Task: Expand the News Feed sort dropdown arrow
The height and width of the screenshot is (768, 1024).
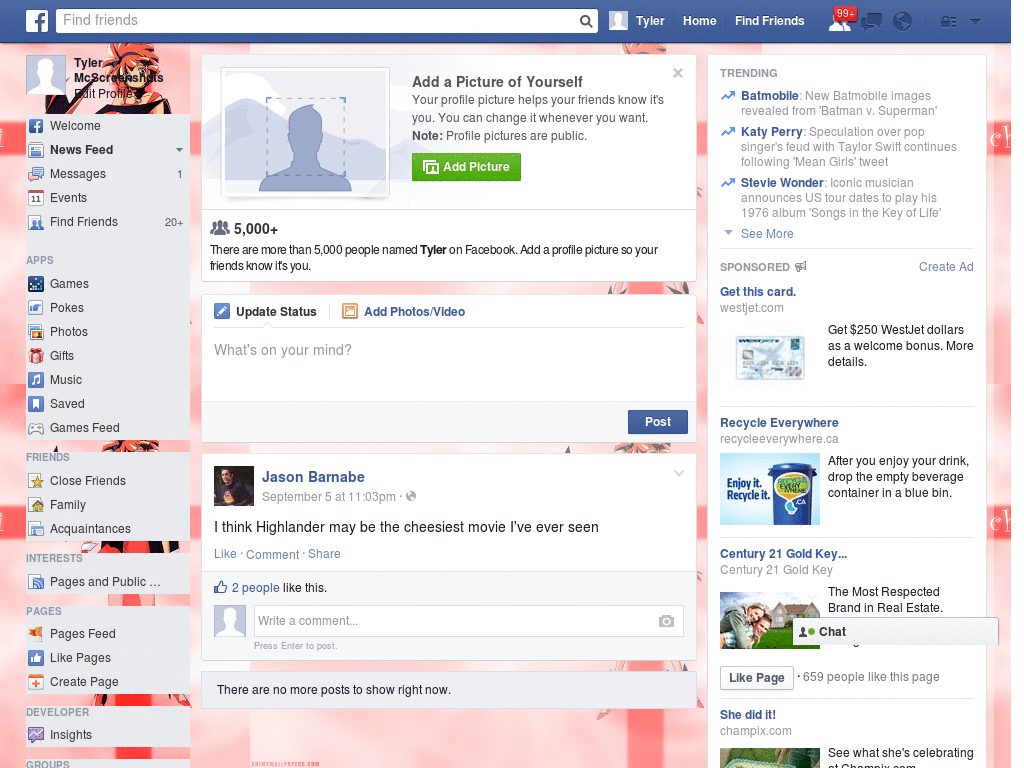Action: [x=179, y=150]
